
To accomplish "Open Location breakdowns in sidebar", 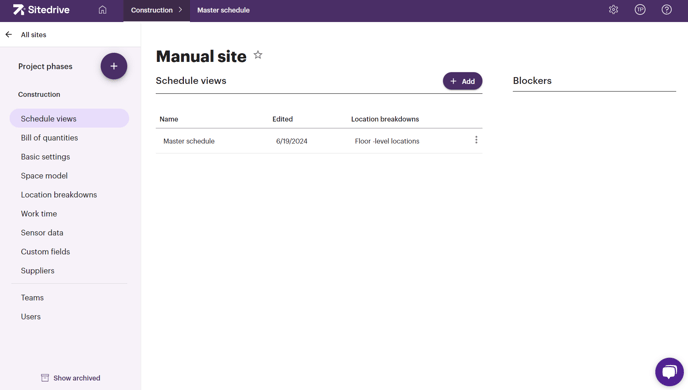I will point(59,195).
